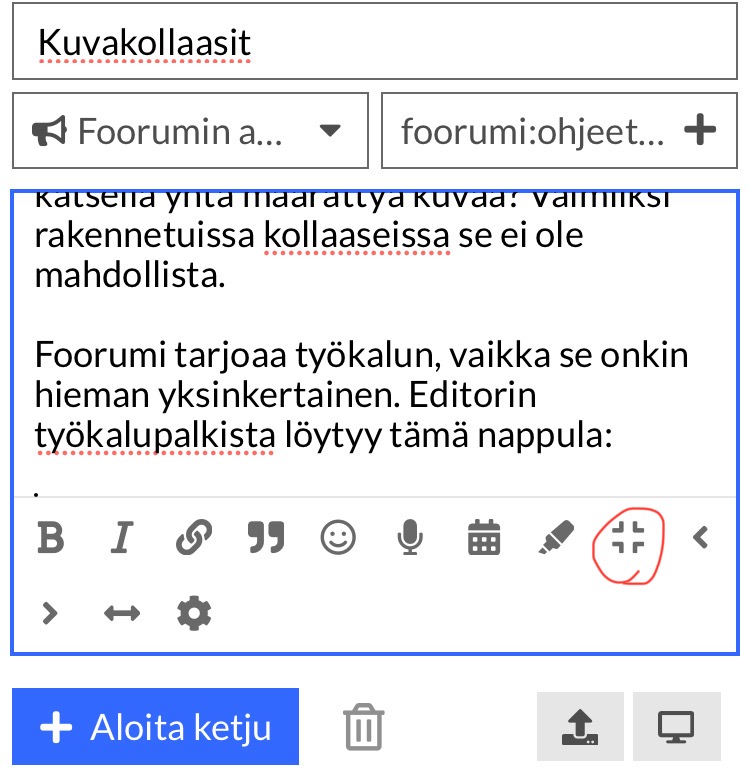Insert a blockquote
750x777 pixels.
coord(265,539)
